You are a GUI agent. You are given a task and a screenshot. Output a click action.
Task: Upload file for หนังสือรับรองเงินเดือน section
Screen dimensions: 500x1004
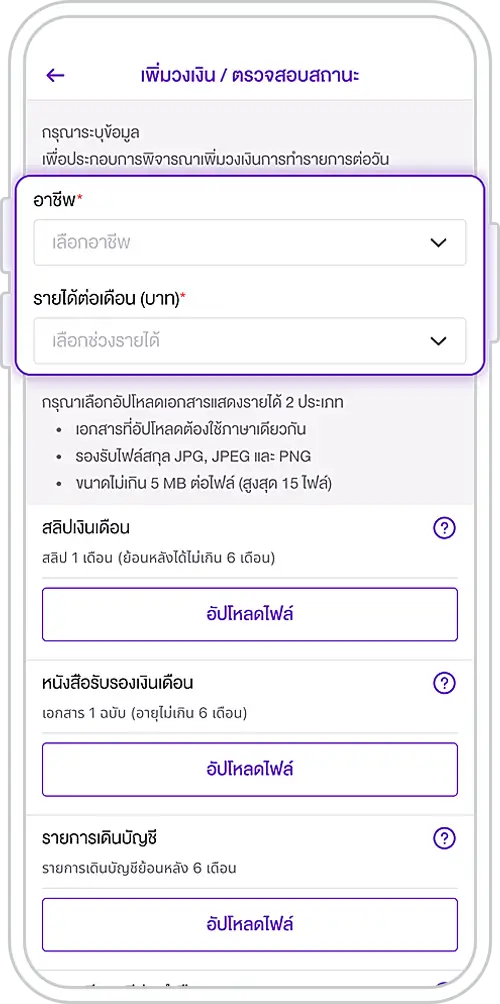point(250,770)
